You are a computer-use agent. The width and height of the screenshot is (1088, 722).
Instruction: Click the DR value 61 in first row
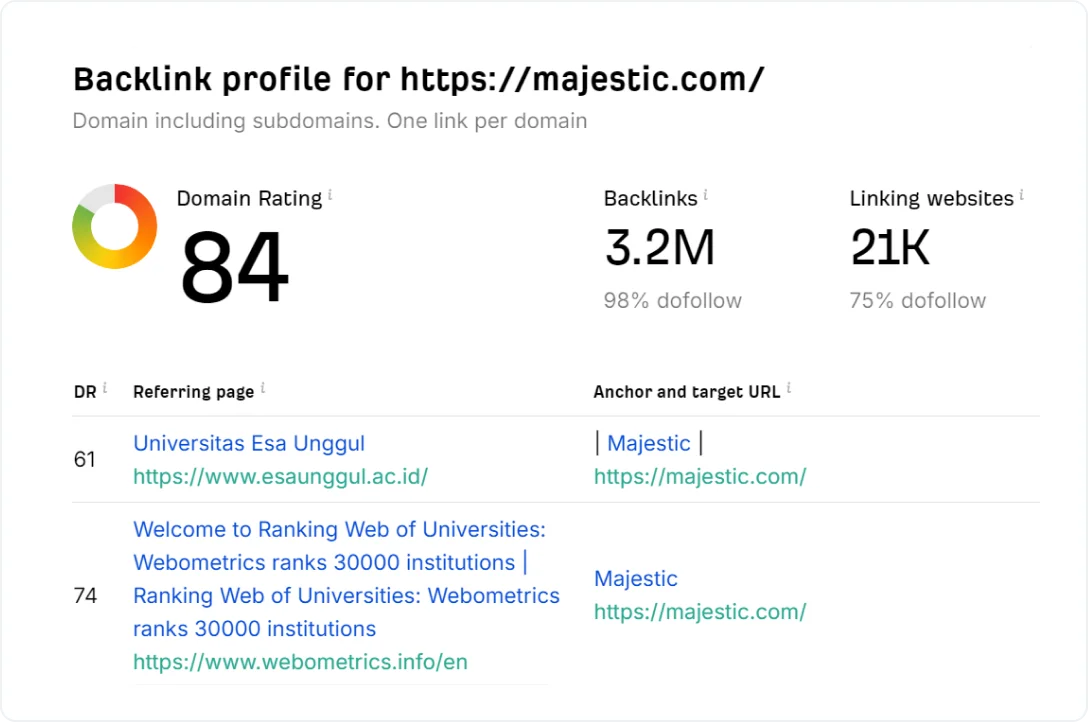point(85,459)
